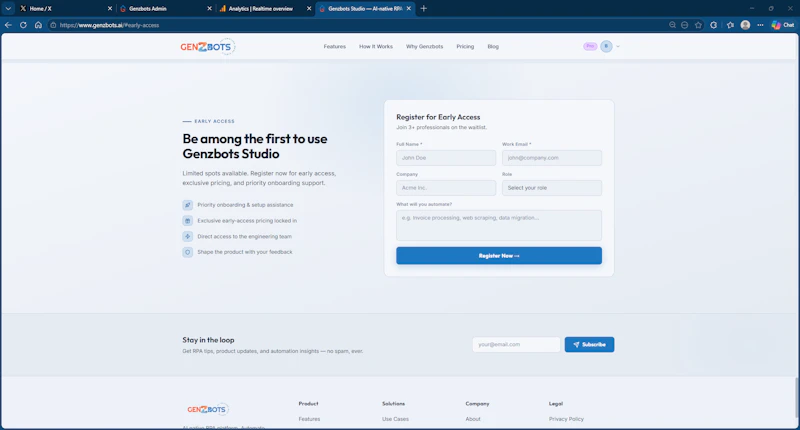
Task: Open the footer Privacy Policy link
Action: (x=566, y=419)
